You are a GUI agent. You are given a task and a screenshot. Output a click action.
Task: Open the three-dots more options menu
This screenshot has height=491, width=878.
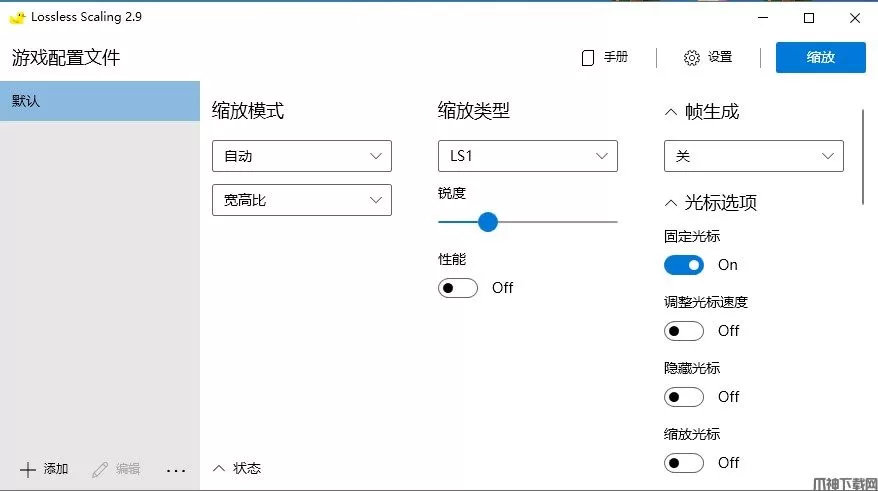pyautogui.click(x=176, y=470)
